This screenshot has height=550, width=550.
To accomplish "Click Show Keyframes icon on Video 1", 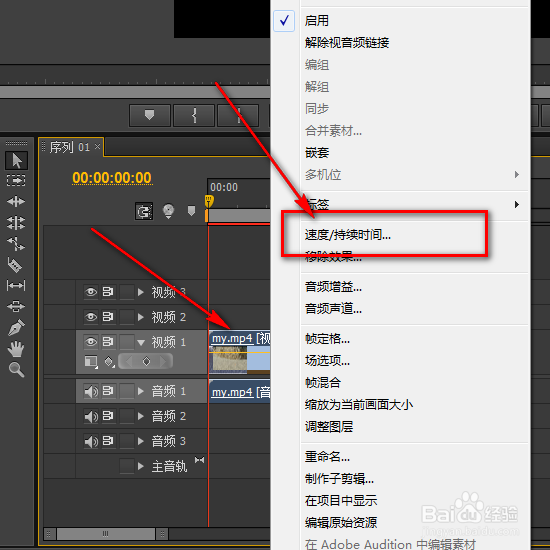I will (x=109, y=361).
